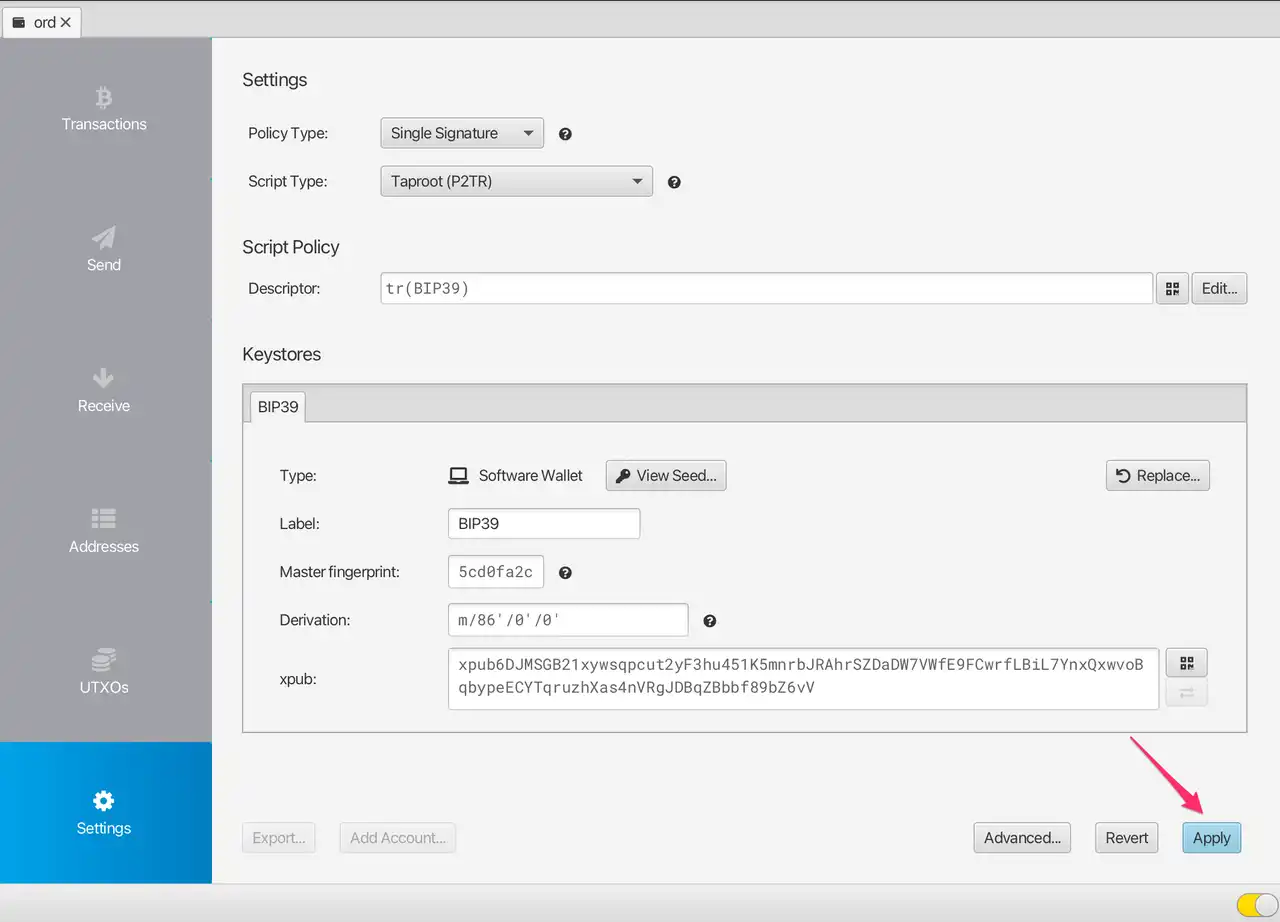Screen dimensions: 1280x922
Task: Show descriptor QR code icon
Action: pyautogui.click(x=1171, y=289)
